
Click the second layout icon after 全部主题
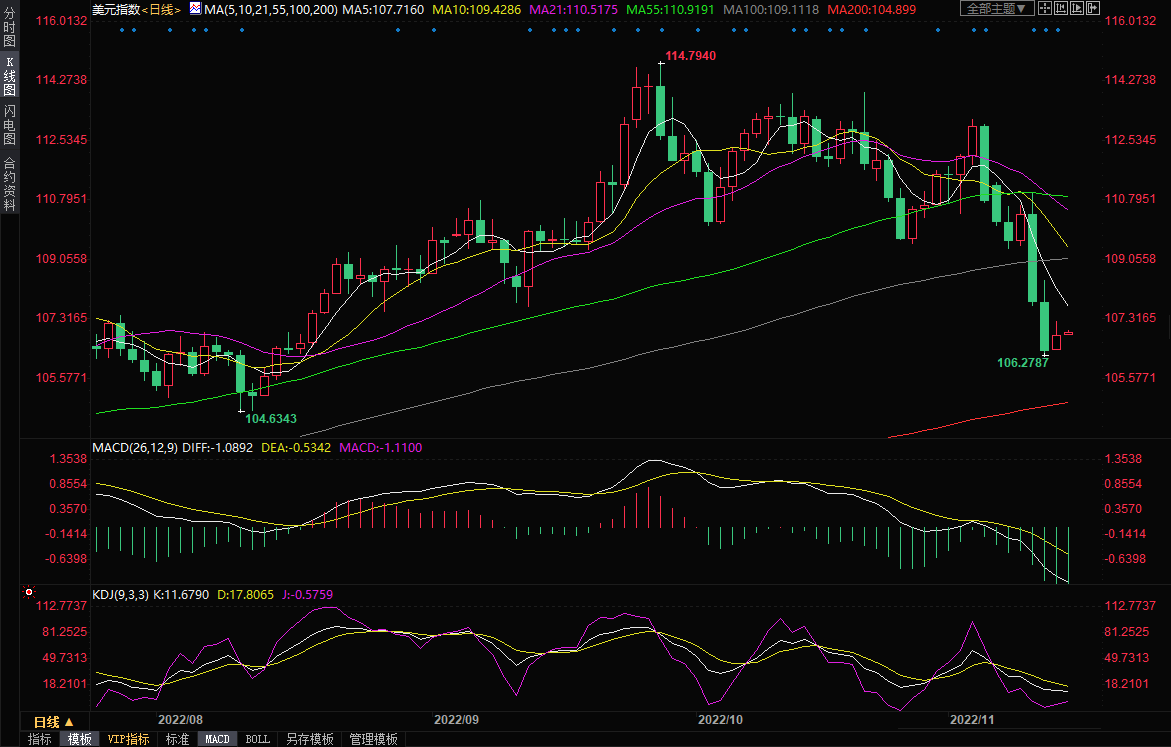[1060, 9]
